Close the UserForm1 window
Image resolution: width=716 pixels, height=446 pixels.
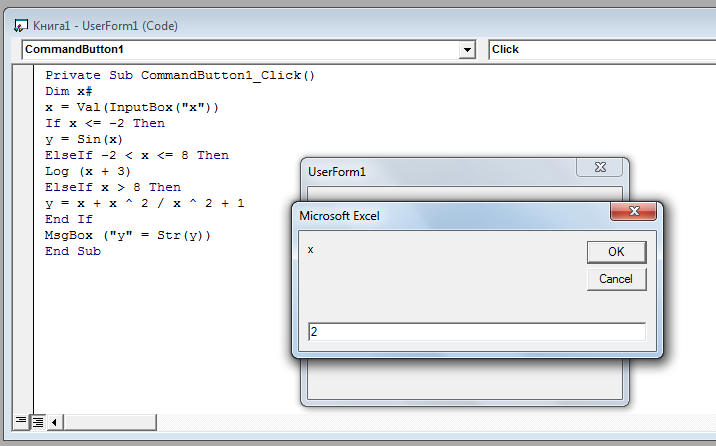coord(600,167)
